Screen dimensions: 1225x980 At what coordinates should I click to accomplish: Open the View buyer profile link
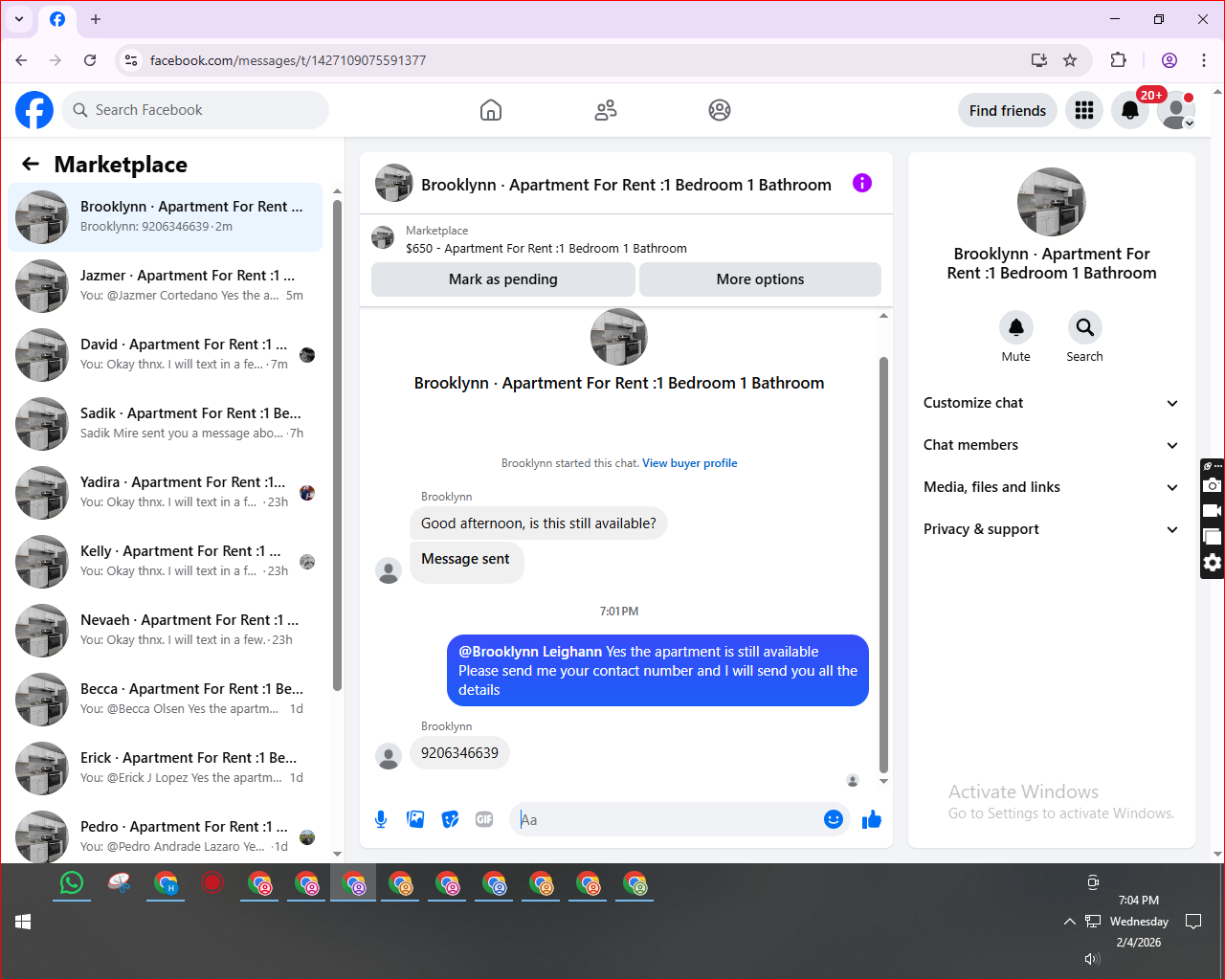[689, 463]
